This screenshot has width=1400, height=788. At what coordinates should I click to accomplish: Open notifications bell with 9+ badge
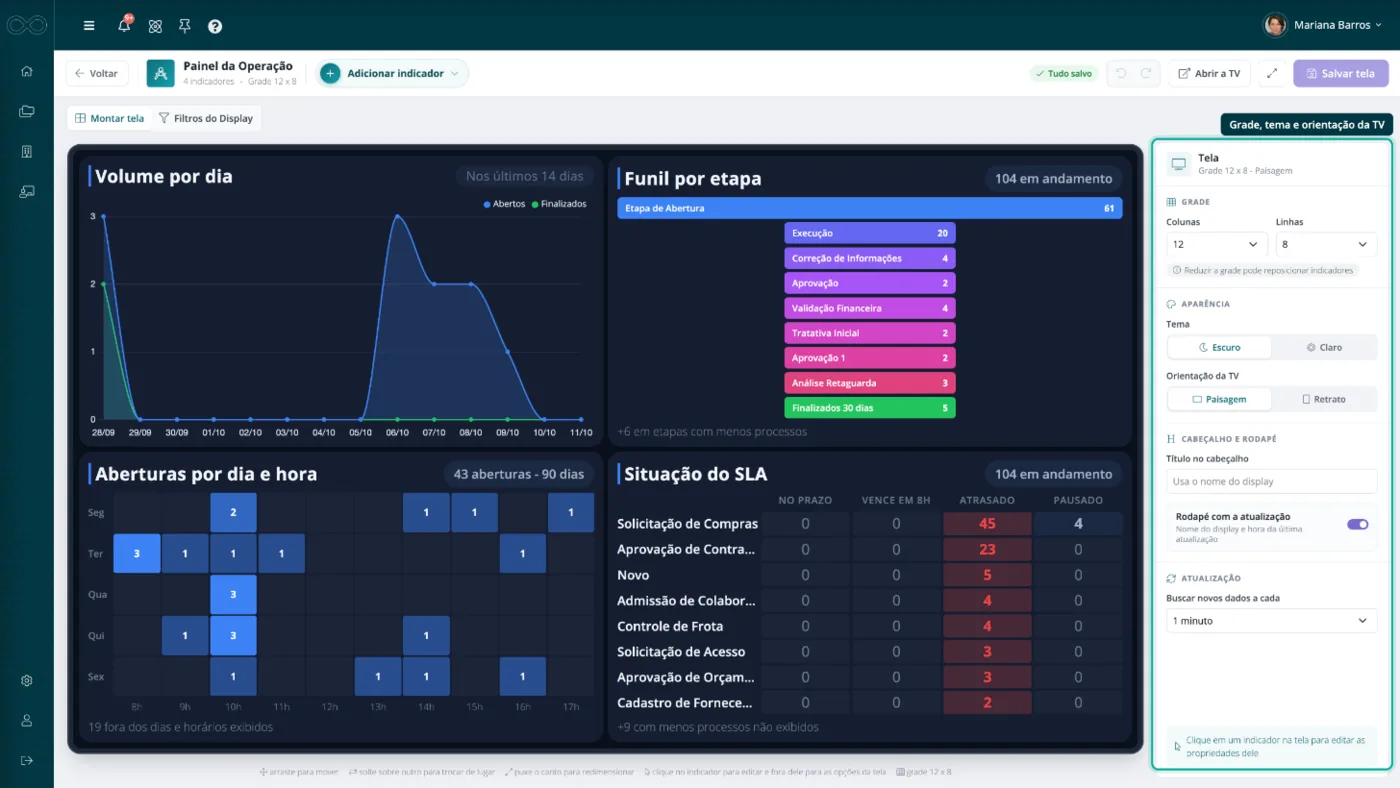(x=125, y=25)
